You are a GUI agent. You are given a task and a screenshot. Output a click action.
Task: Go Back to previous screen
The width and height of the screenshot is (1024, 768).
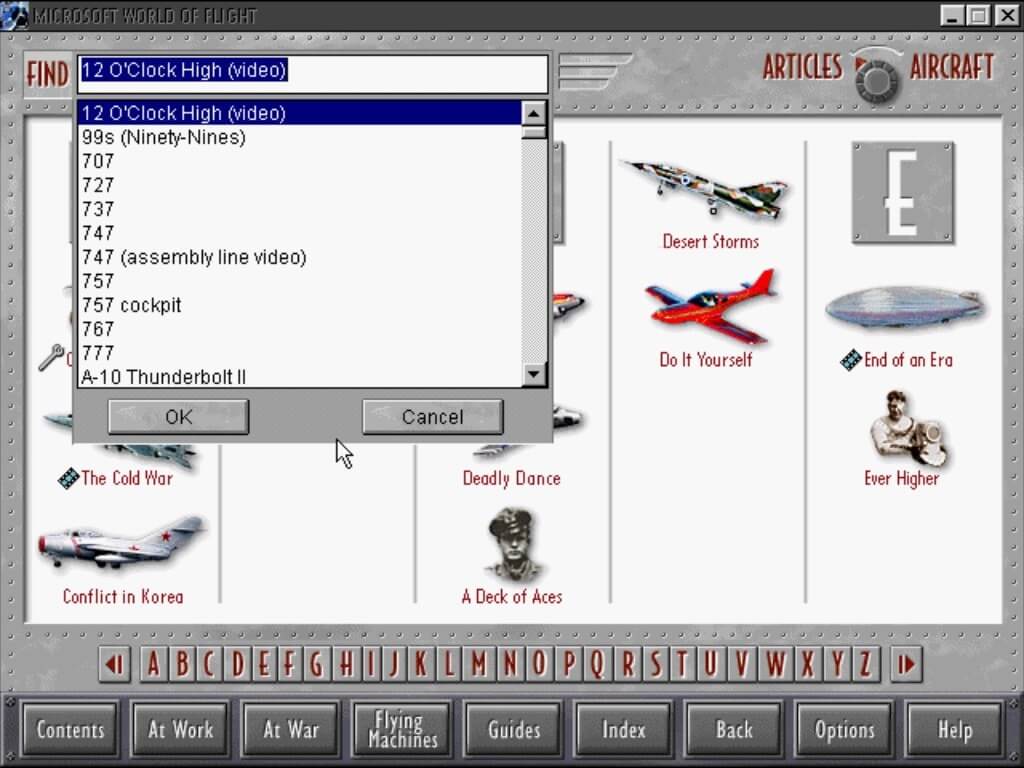[734, 729]
